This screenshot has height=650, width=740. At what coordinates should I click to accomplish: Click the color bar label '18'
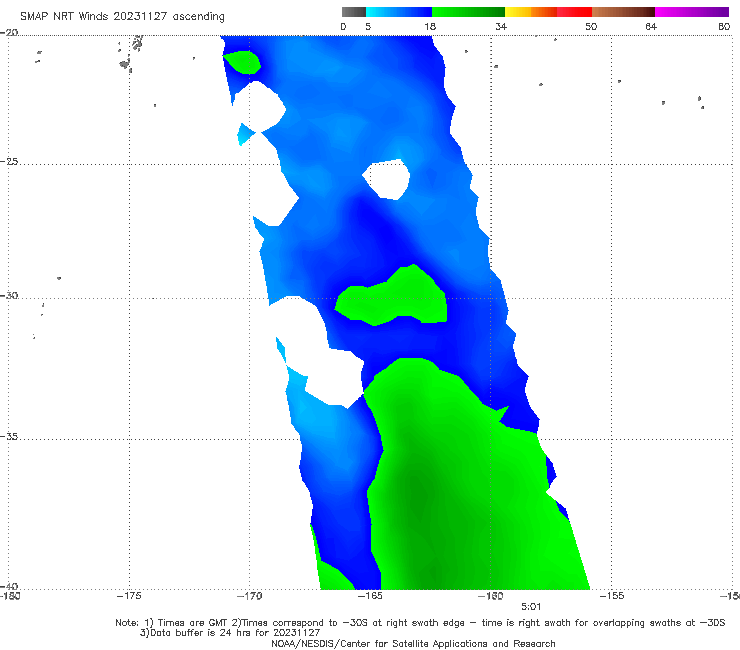(x=430, y=26)
